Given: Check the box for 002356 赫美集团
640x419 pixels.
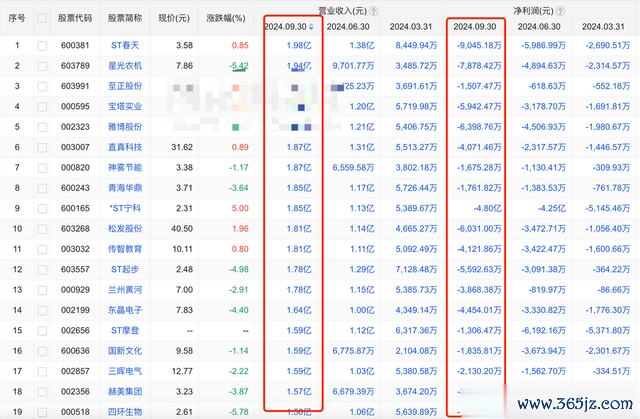Looking at the screenshot, I should (x=42, y=392).
